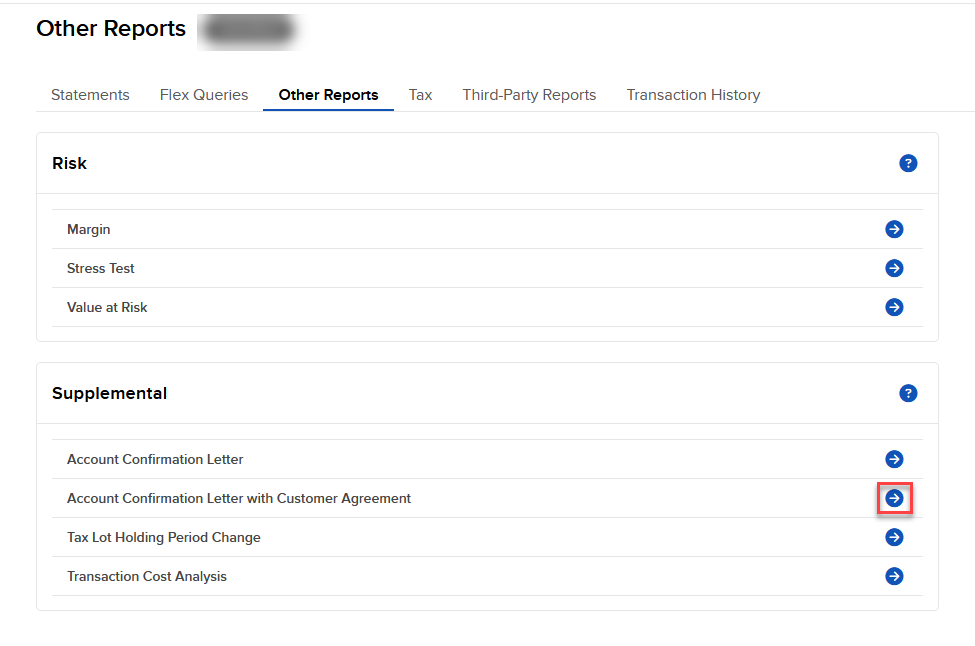Click the Stress Test arrow icon
The width and height of the screenshot is (975, 646).
pos(894,267)
